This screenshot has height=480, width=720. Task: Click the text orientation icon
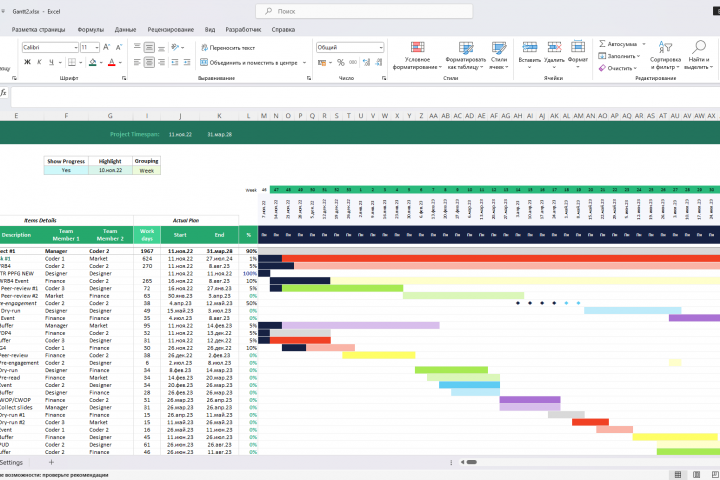[x=175, y=47]
